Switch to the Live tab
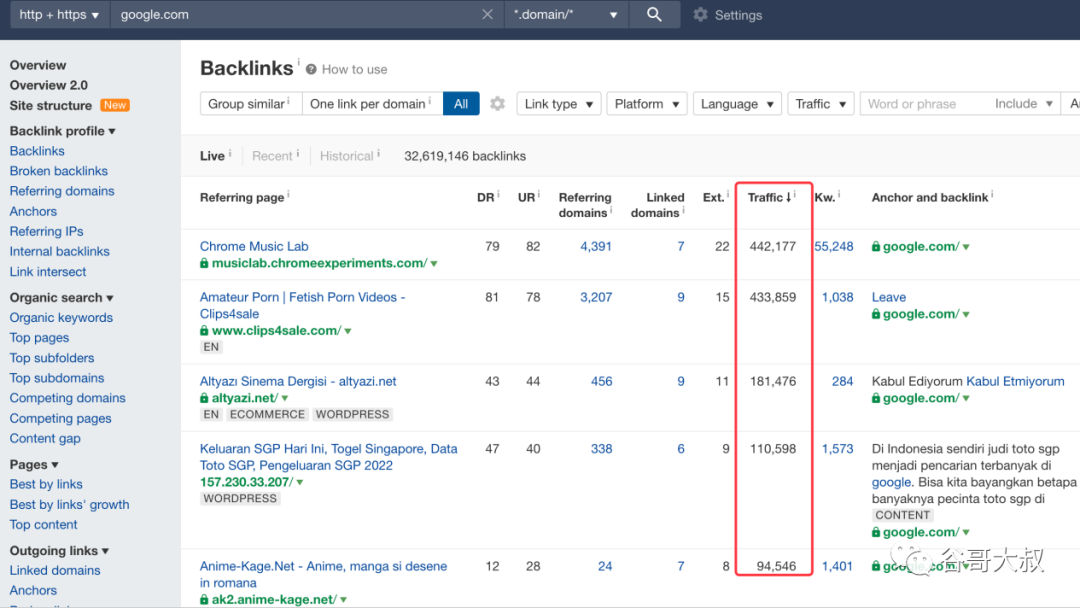 click(x=212, y=156)
